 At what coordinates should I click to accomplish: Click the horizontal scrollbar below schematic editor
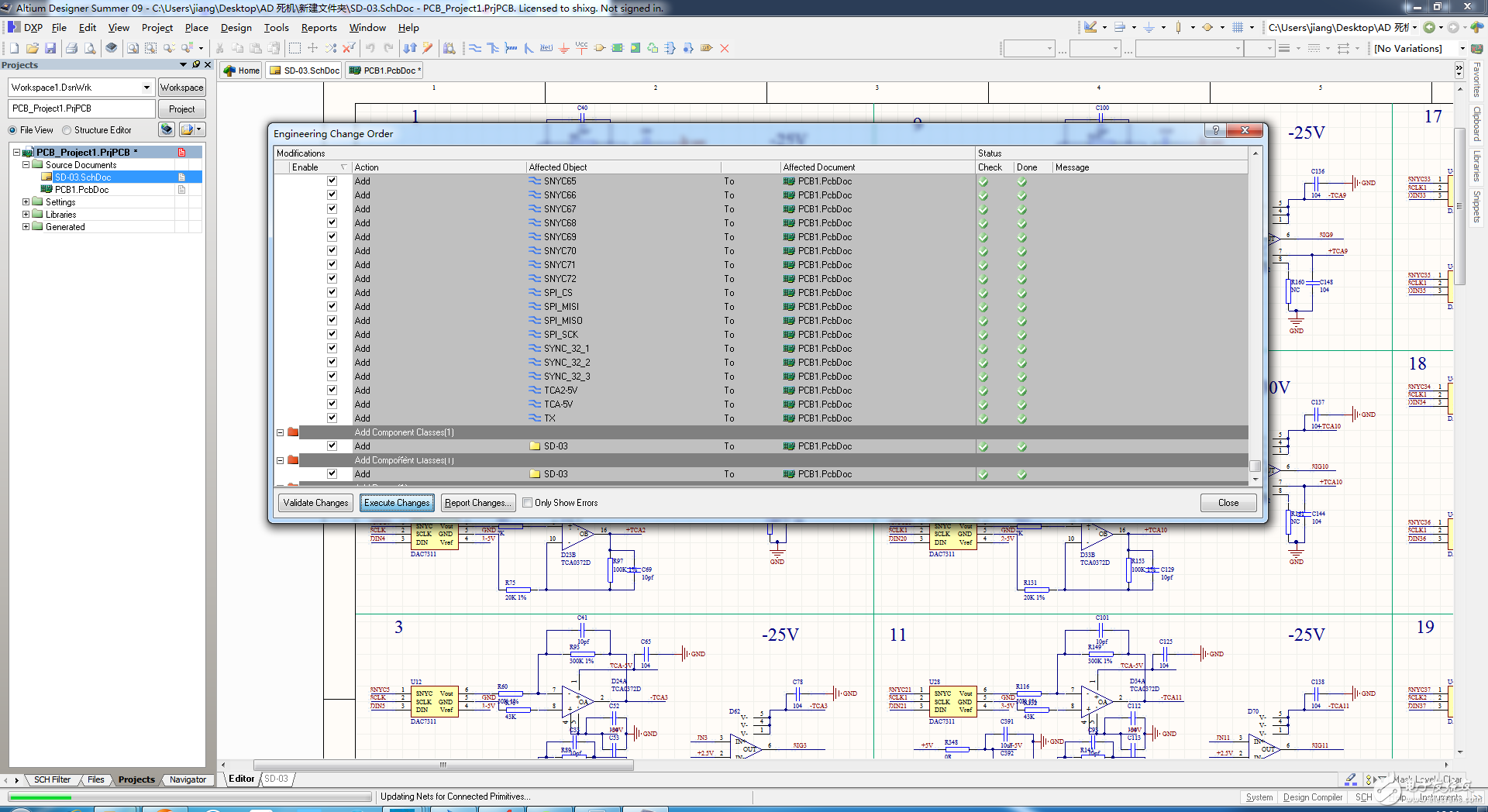pyautogui.click(x=443, y=765)
